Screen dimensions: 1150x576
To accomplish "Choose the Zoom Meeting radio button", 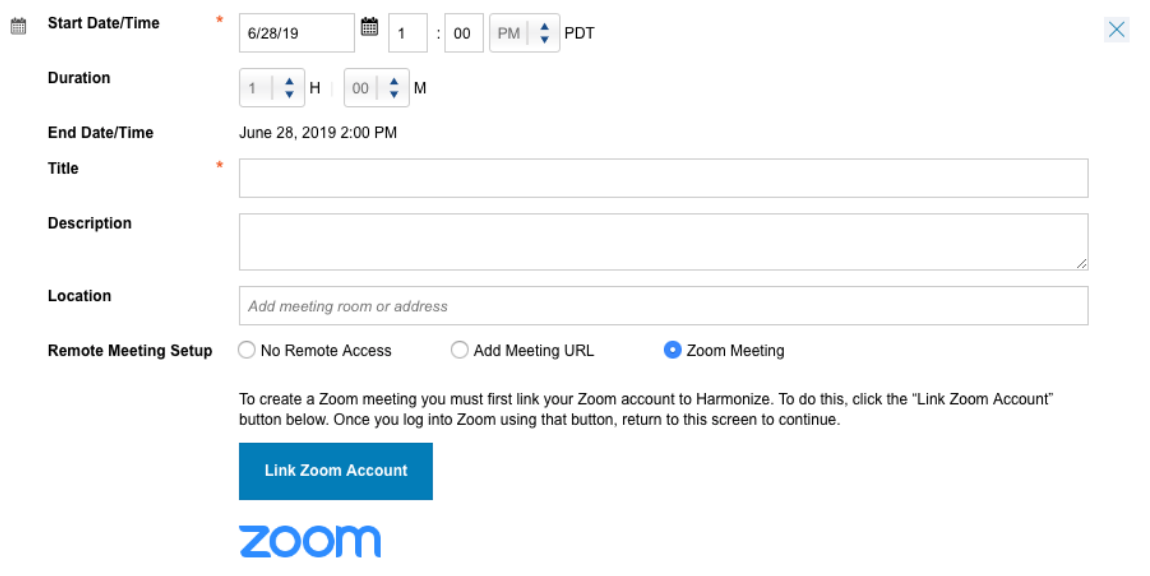I will (x=673, y=351).
